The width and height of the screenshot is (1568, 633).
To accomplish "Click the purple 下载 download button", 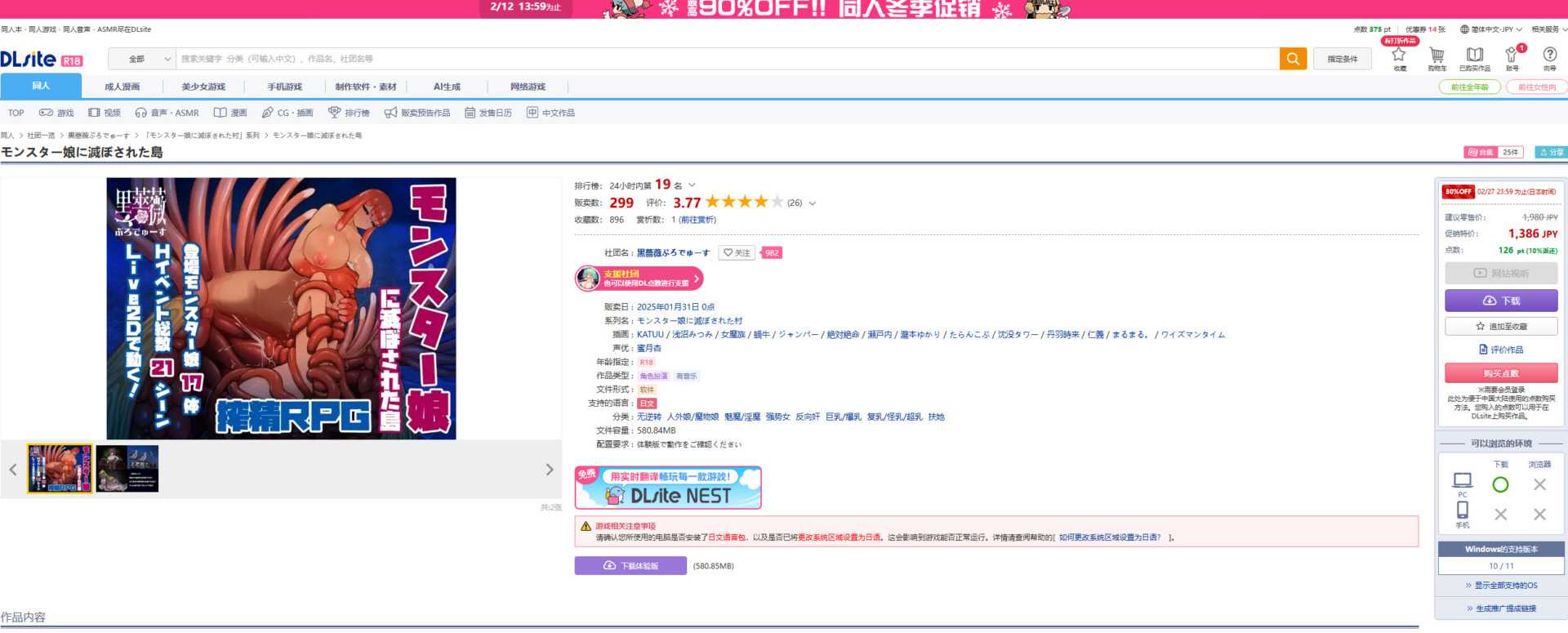I will click(x=1501, y=301).
